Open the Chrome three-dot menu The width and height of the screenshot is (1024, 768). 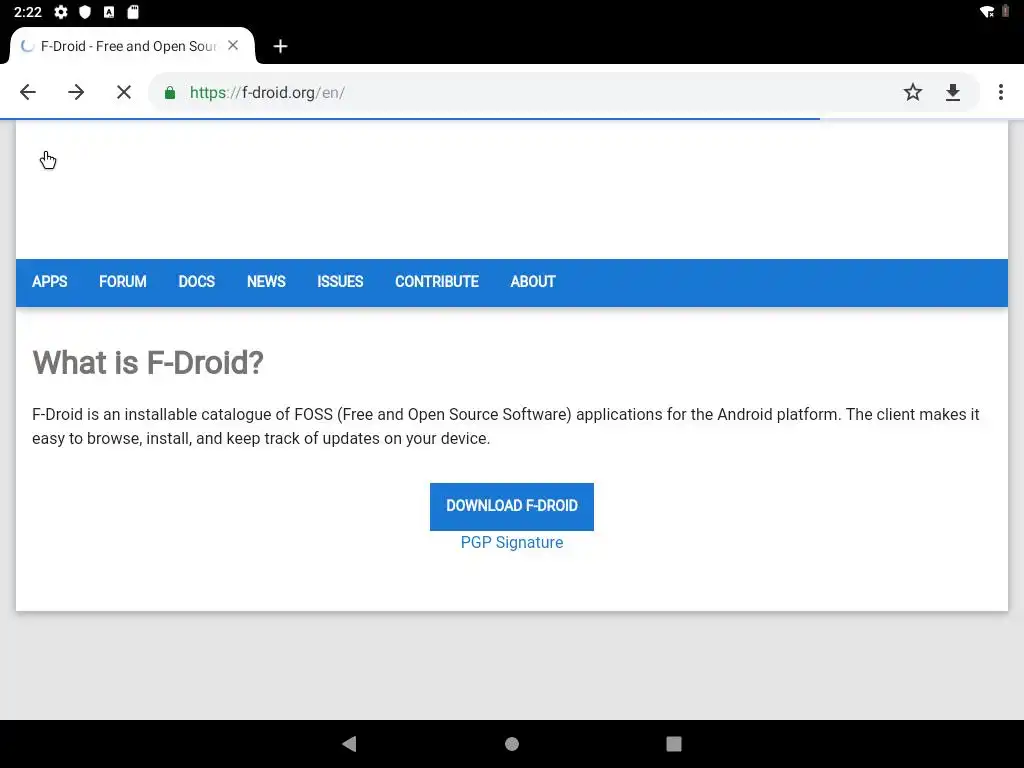1000,92
